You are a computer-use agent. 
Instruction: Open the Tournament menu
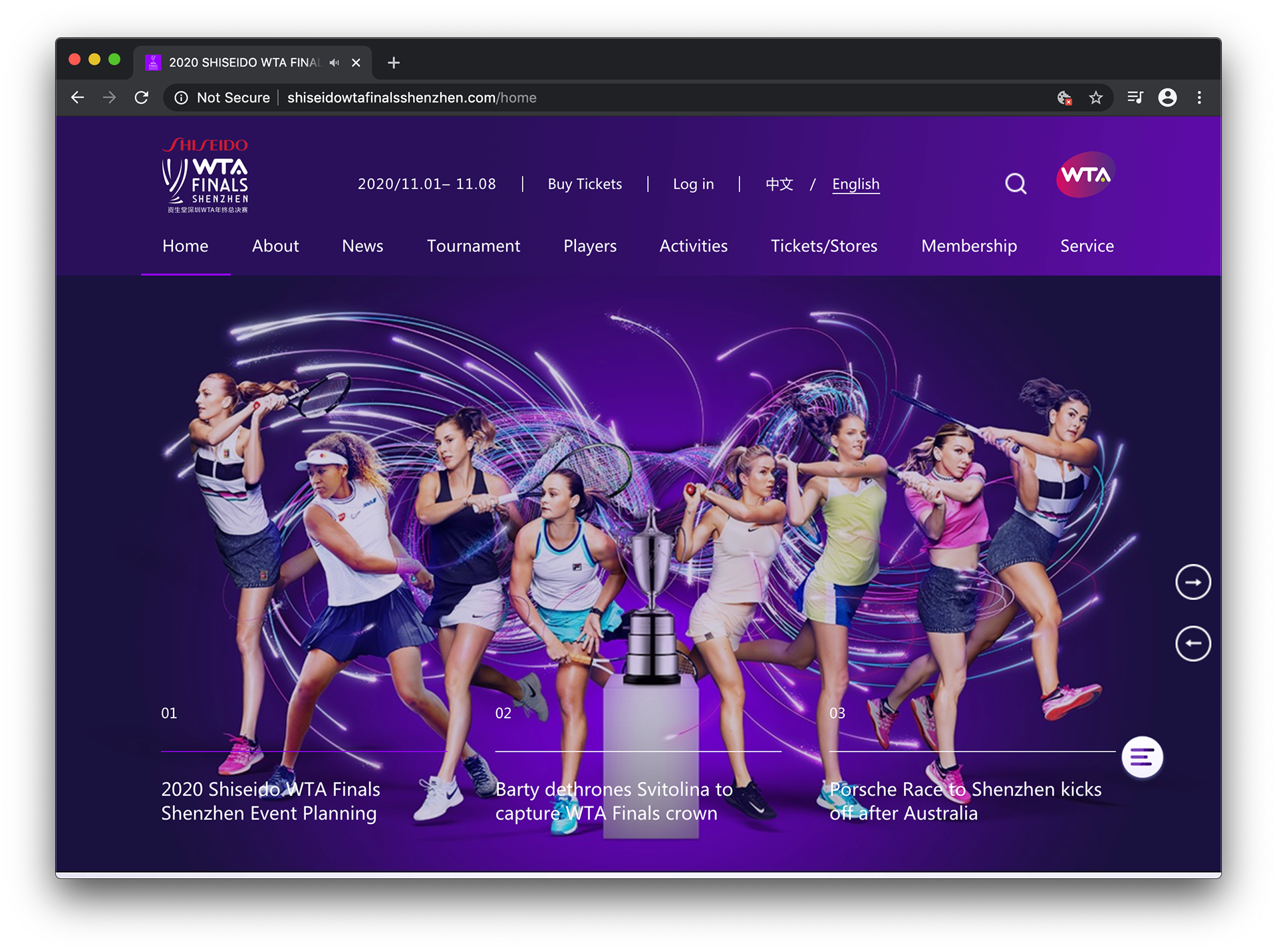[474, 246]
